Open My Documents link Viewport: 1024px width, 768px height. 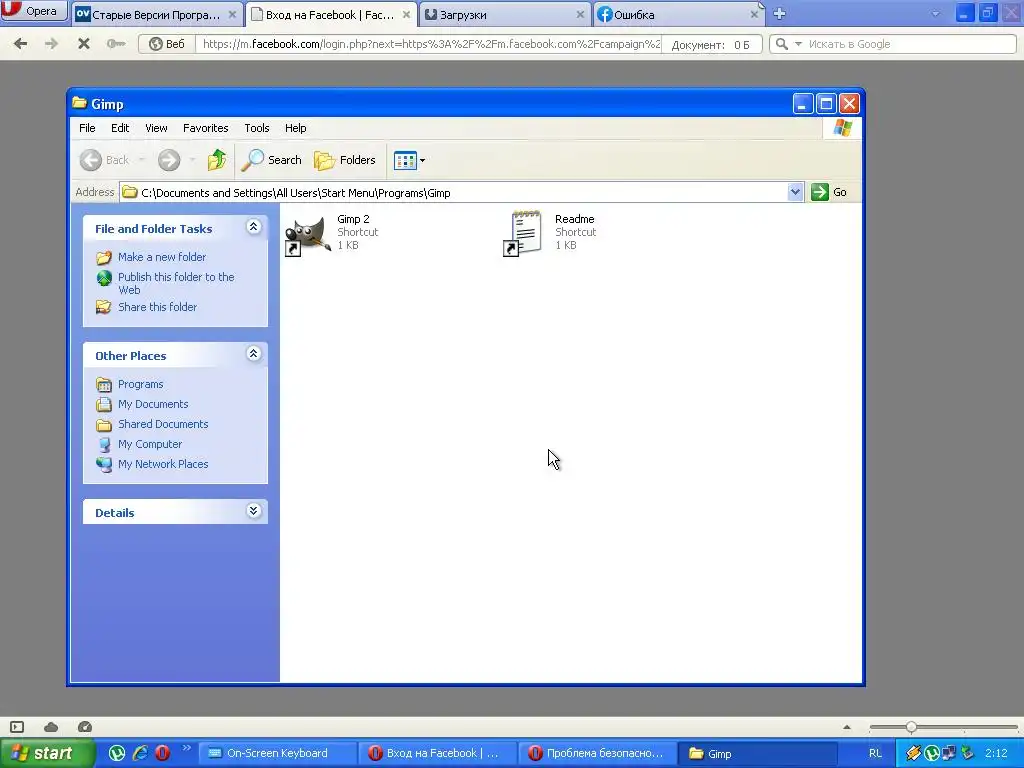153,404
